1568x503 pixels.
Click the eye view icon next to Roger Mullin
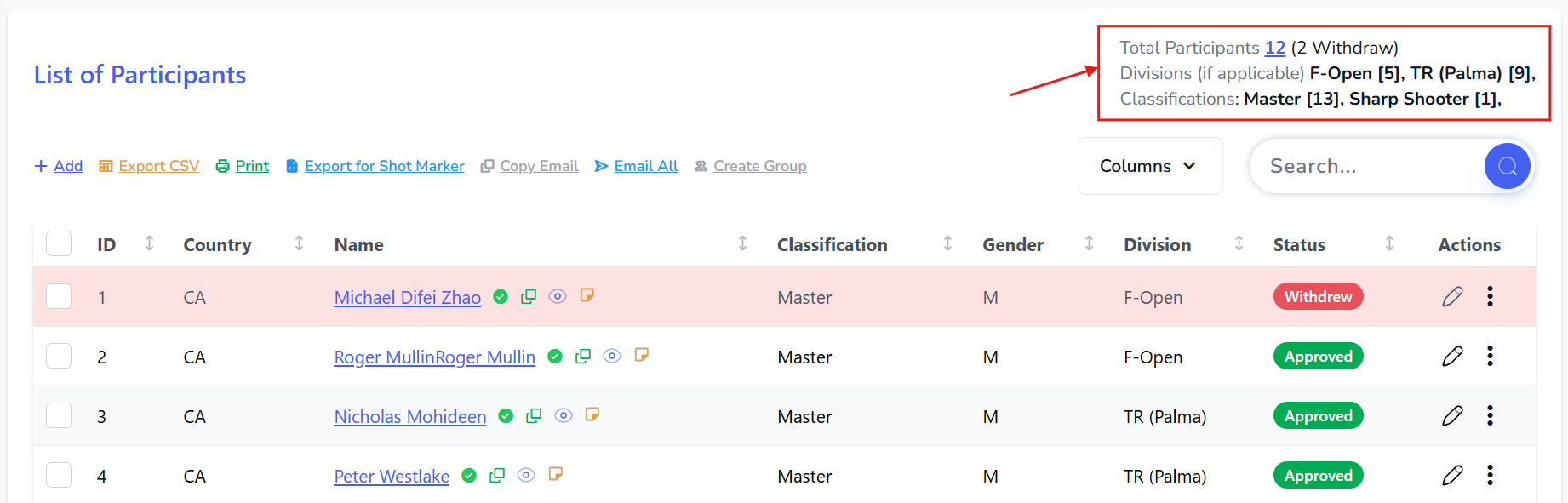pos(612,356)
